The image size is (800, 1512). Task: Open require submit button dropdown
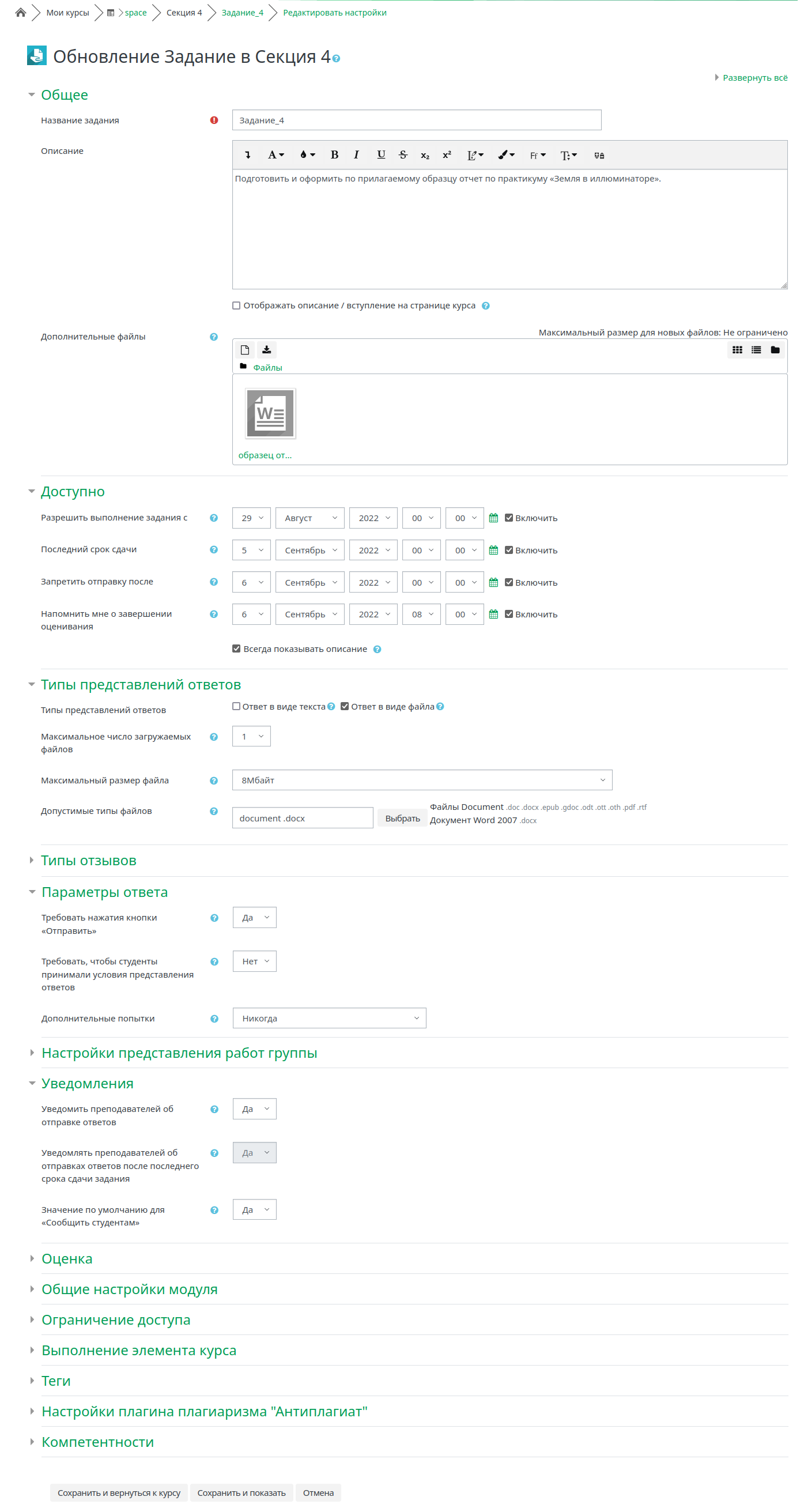pyautogui.click(x=254, y=918)
